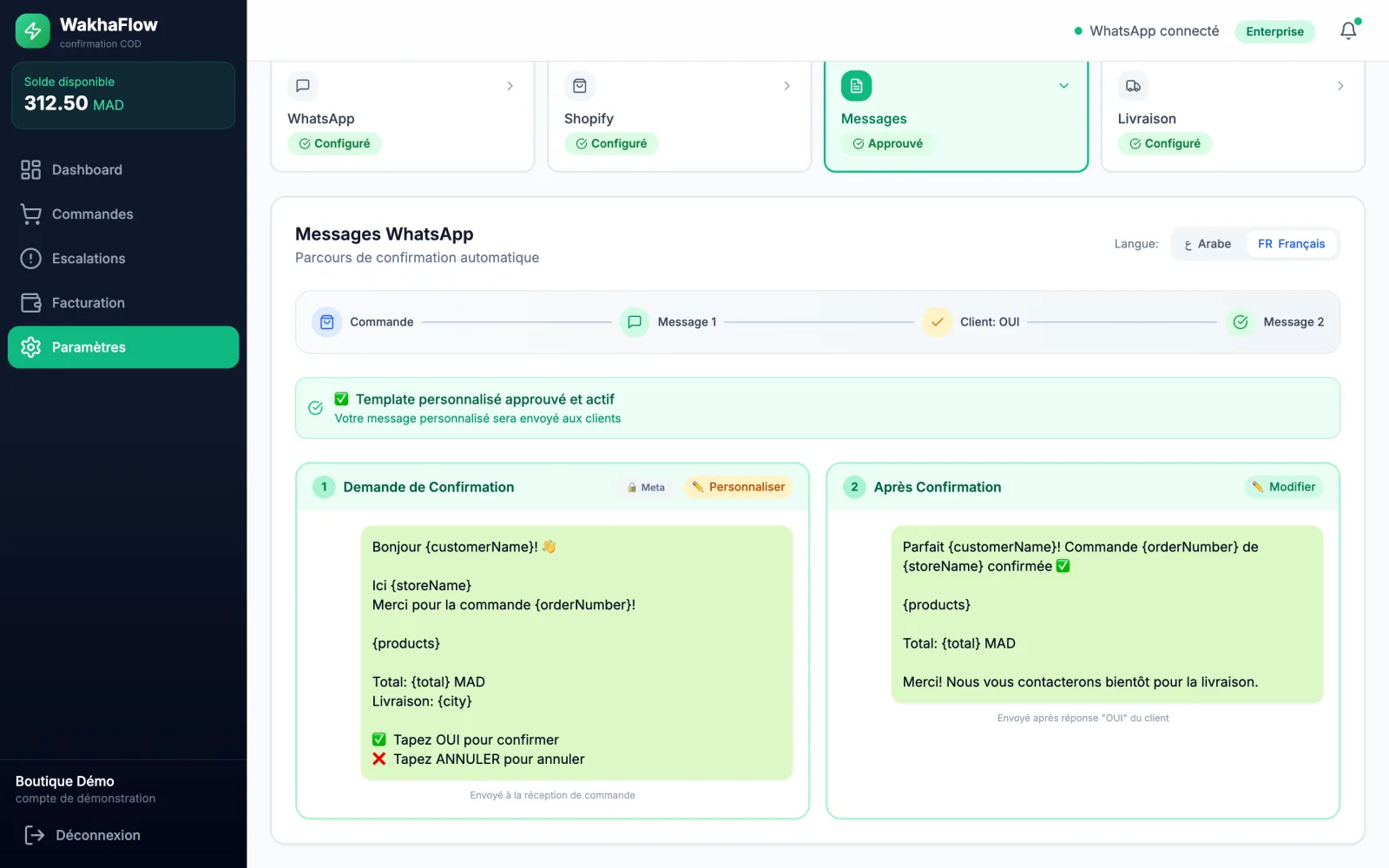The height and width of the screenshot is (868, 1389).
Task: Click the approved-template banner check icon
Action: click(x=316, y=408)
